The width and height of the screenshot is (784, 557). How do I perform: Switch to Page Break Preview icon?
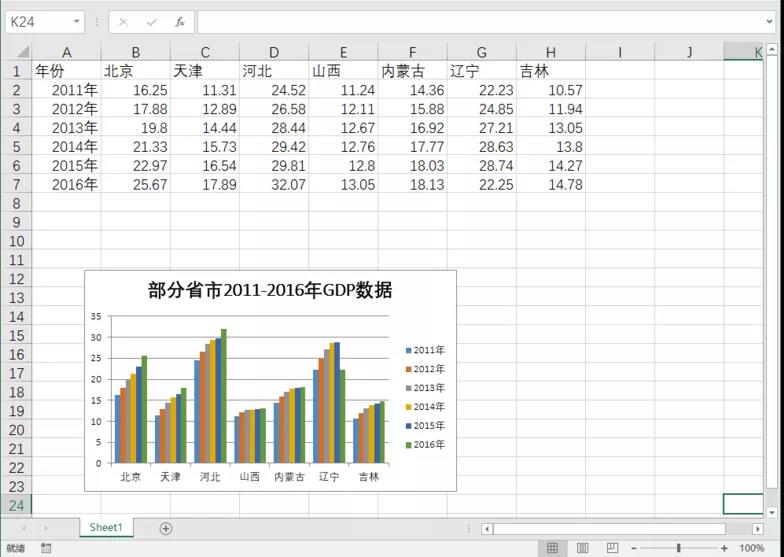coord(612,548)
